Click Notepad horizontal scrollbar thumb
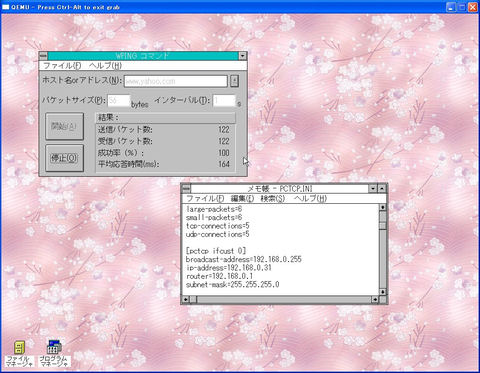The image size is (480, 373). [193, 299]
